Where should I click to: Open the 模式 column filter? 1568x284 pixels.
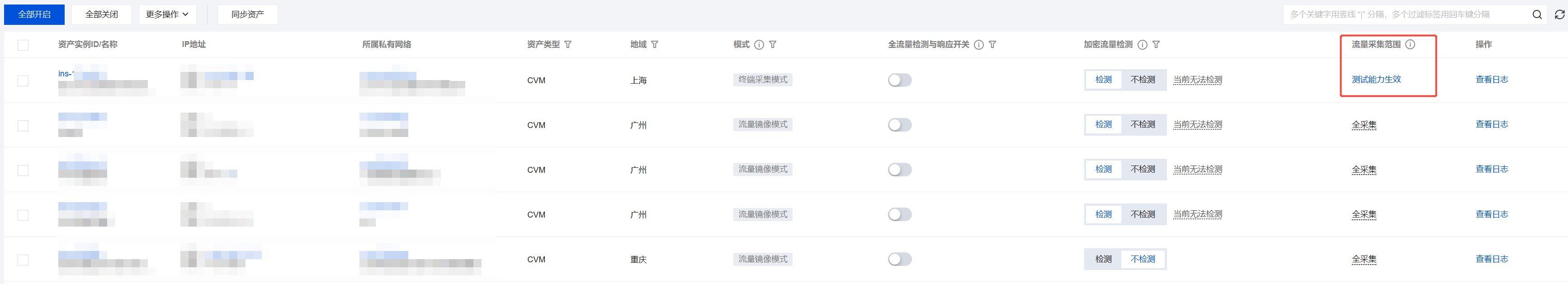tap(772, 44)
